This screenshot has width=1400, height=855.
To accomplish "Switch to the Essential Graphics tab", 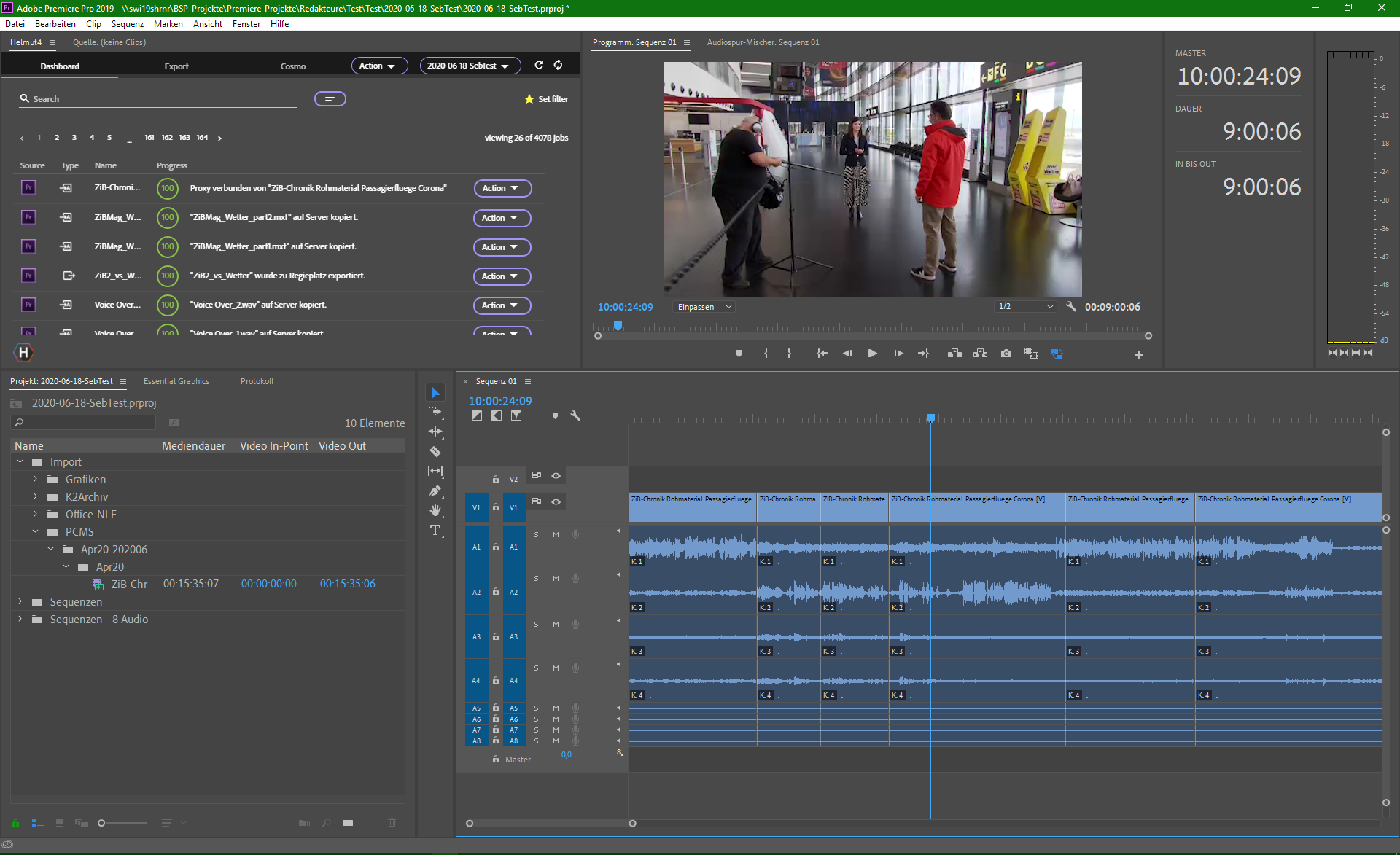I will [x=176, y=381].
